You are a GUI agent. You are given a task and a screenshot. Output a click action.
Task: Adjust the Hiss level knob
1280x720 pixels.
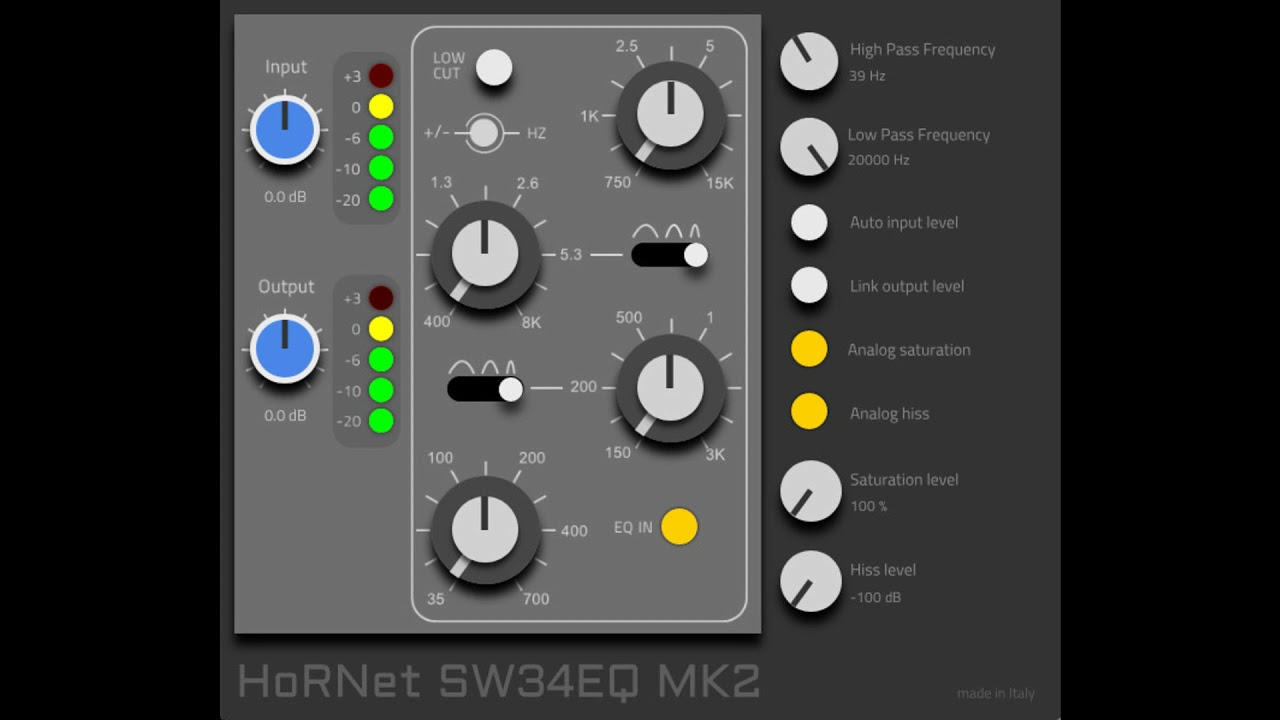coord(809,581)
